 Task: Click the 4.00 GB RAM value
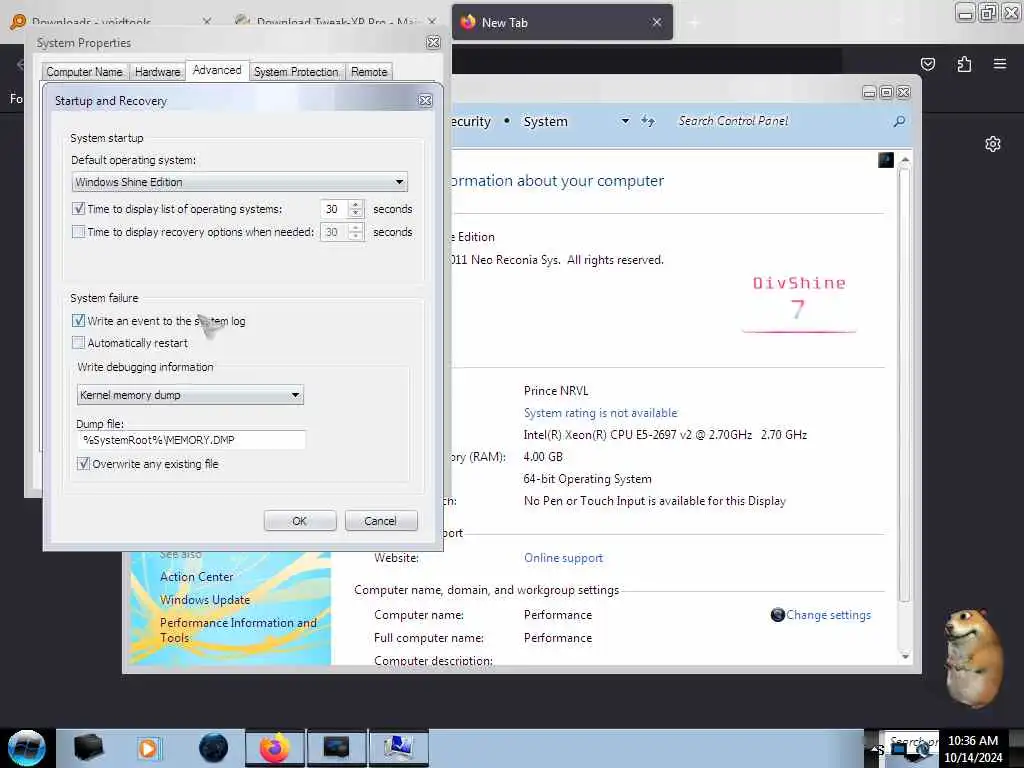(x=543, y=456)
